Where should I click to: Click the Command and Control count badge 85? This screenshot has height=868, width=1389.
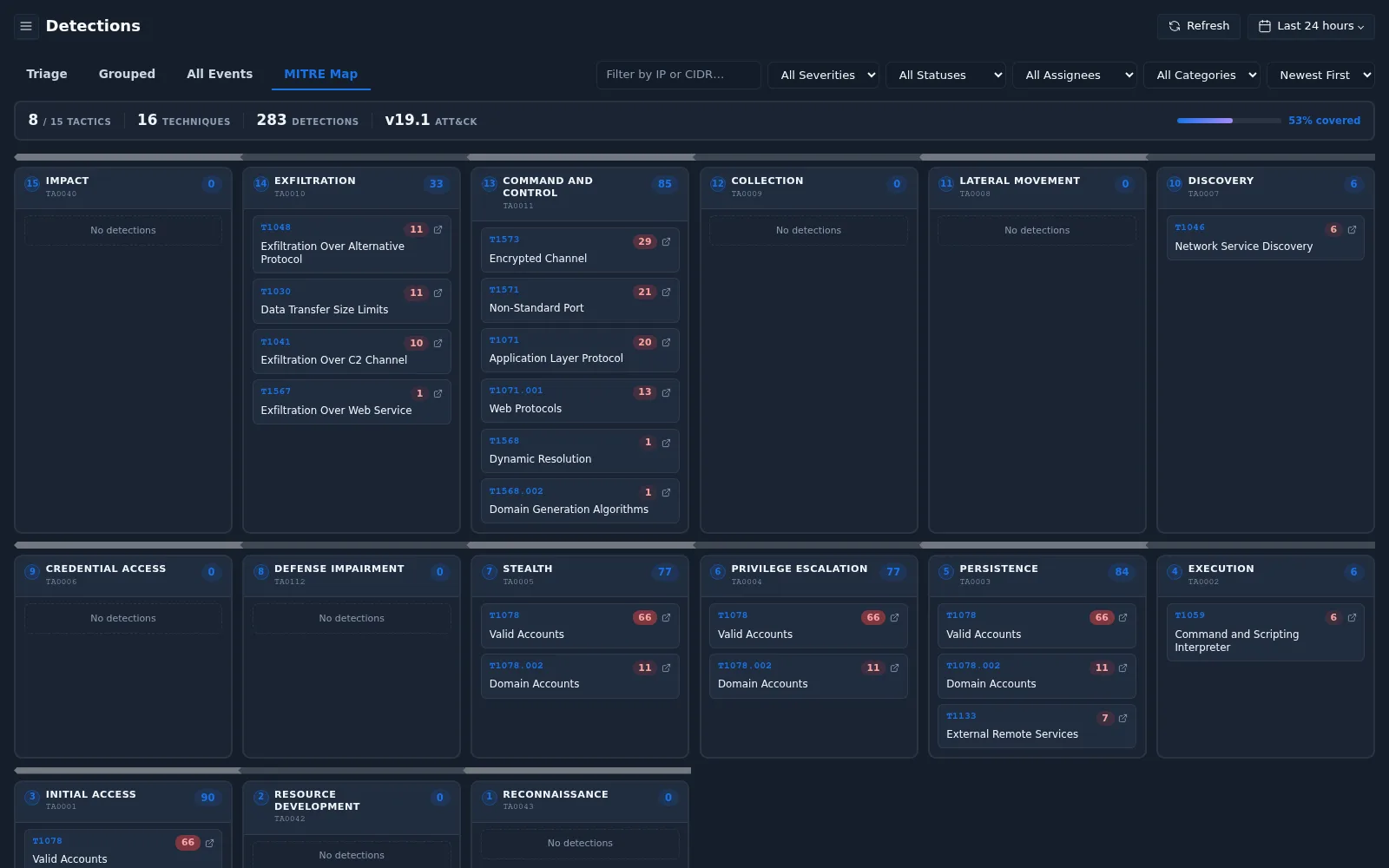[x=665, y=184]
